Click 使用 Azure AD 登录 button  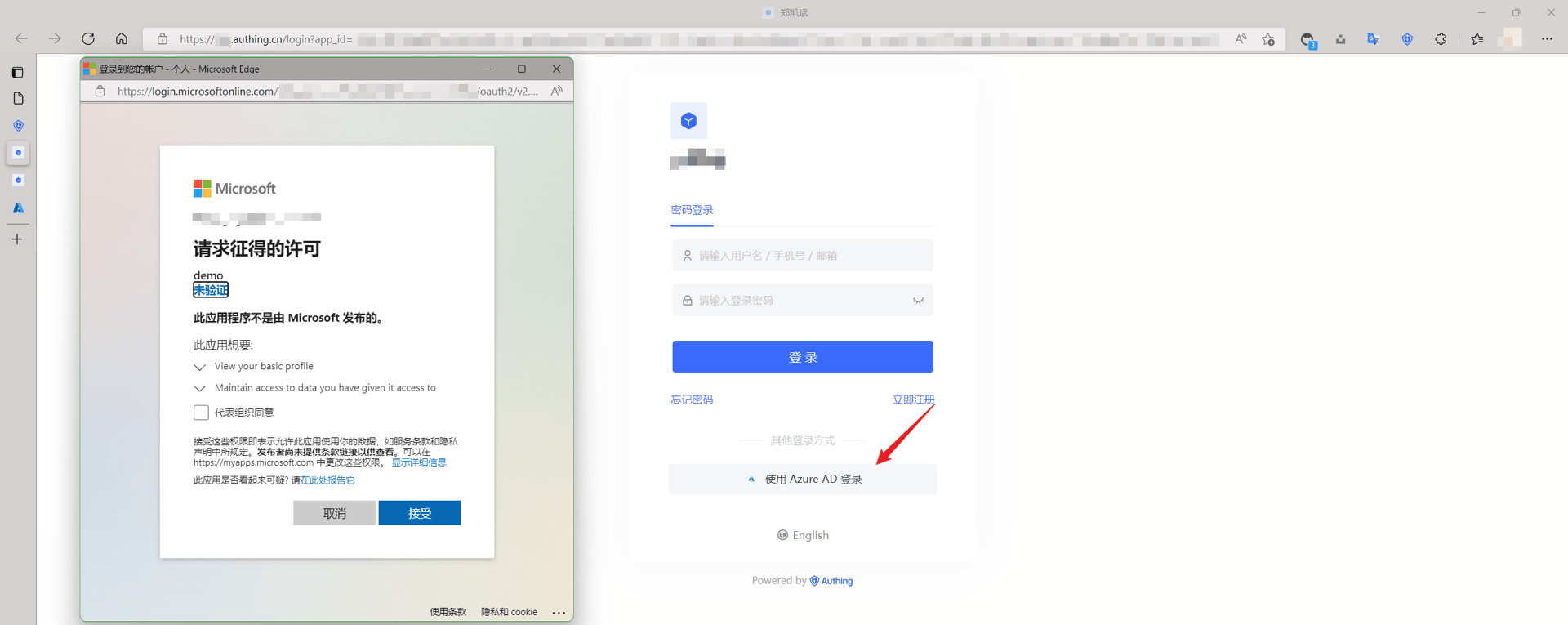tap(803, 480)
